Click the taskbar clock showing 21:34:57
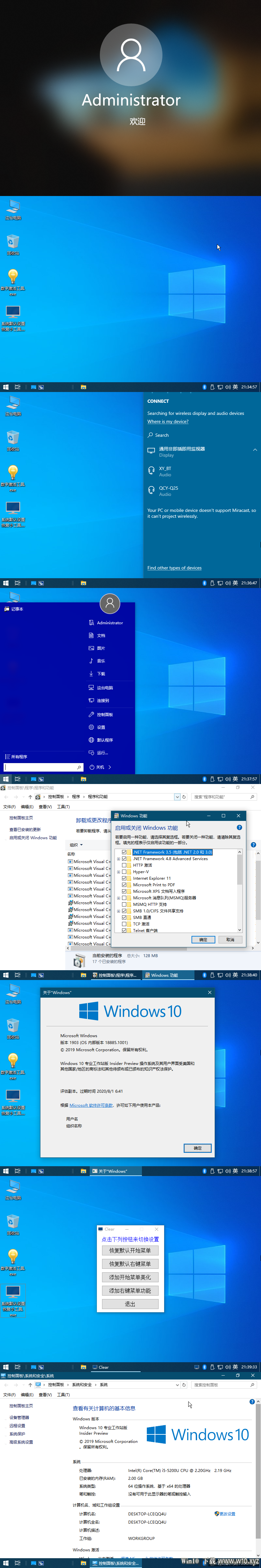 click(x=249, y=387)
